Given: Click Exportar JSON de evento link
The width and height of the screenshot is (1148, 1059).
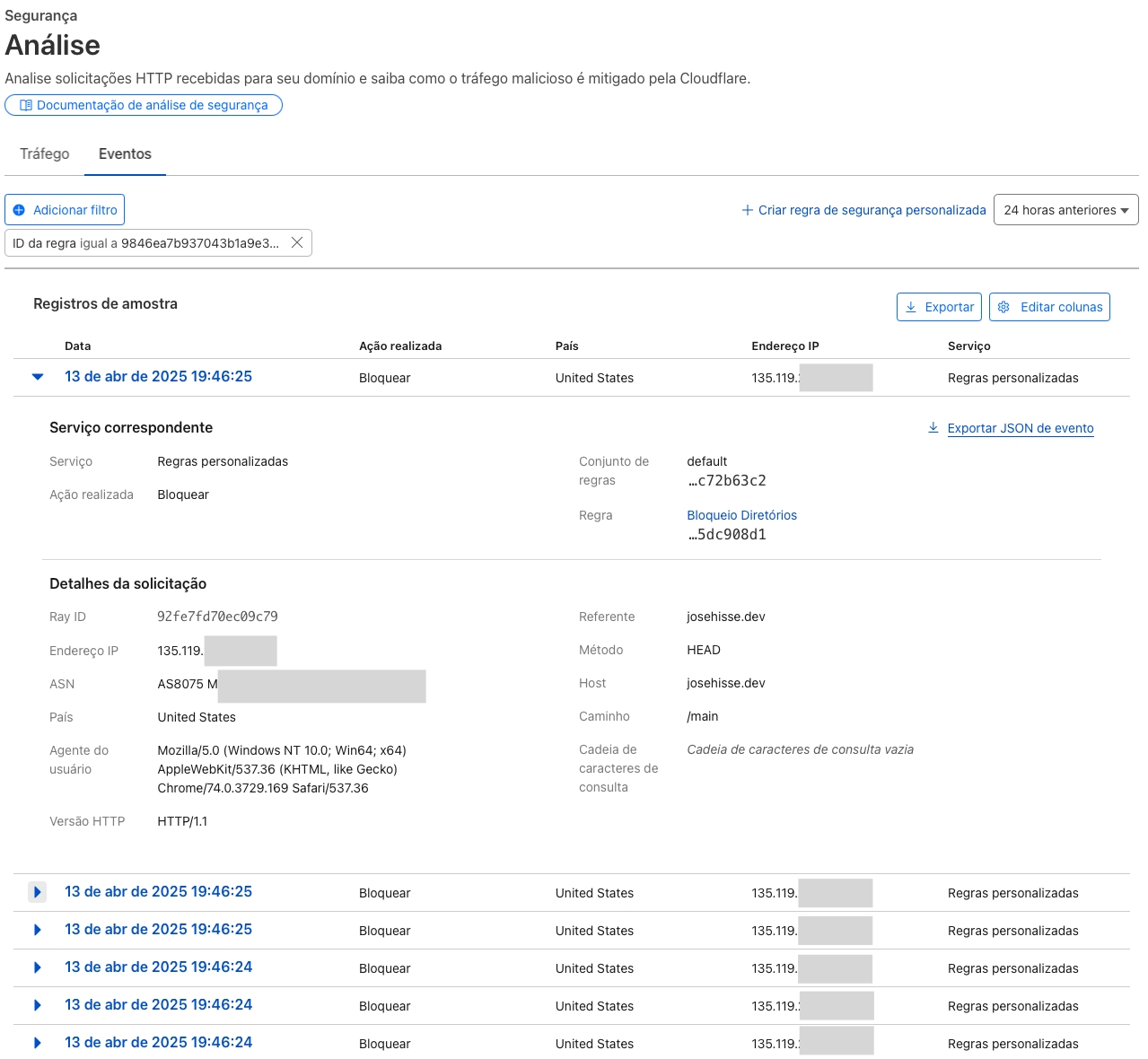Looking at the screenshot, I should [1021, 428].
